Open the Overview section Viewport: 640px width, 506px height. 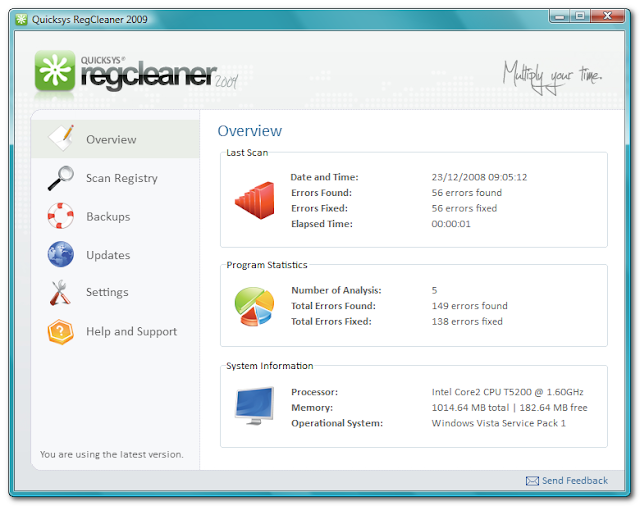pos(115,139)
